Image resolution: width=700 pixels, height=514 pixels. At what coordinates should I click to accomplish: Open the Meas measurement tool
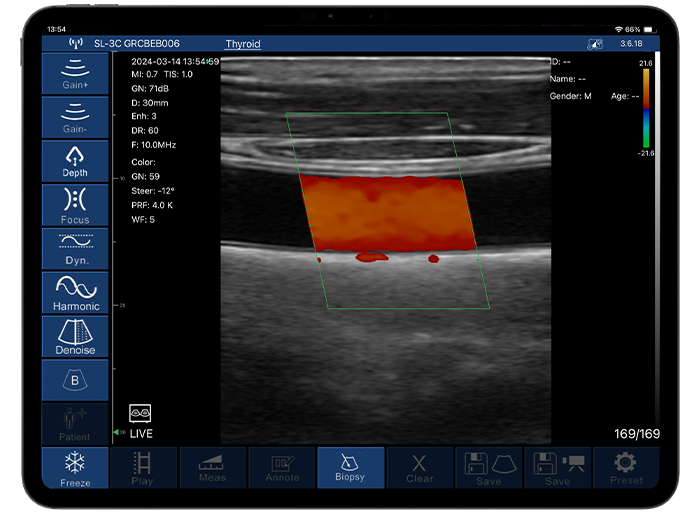(212, 468)
